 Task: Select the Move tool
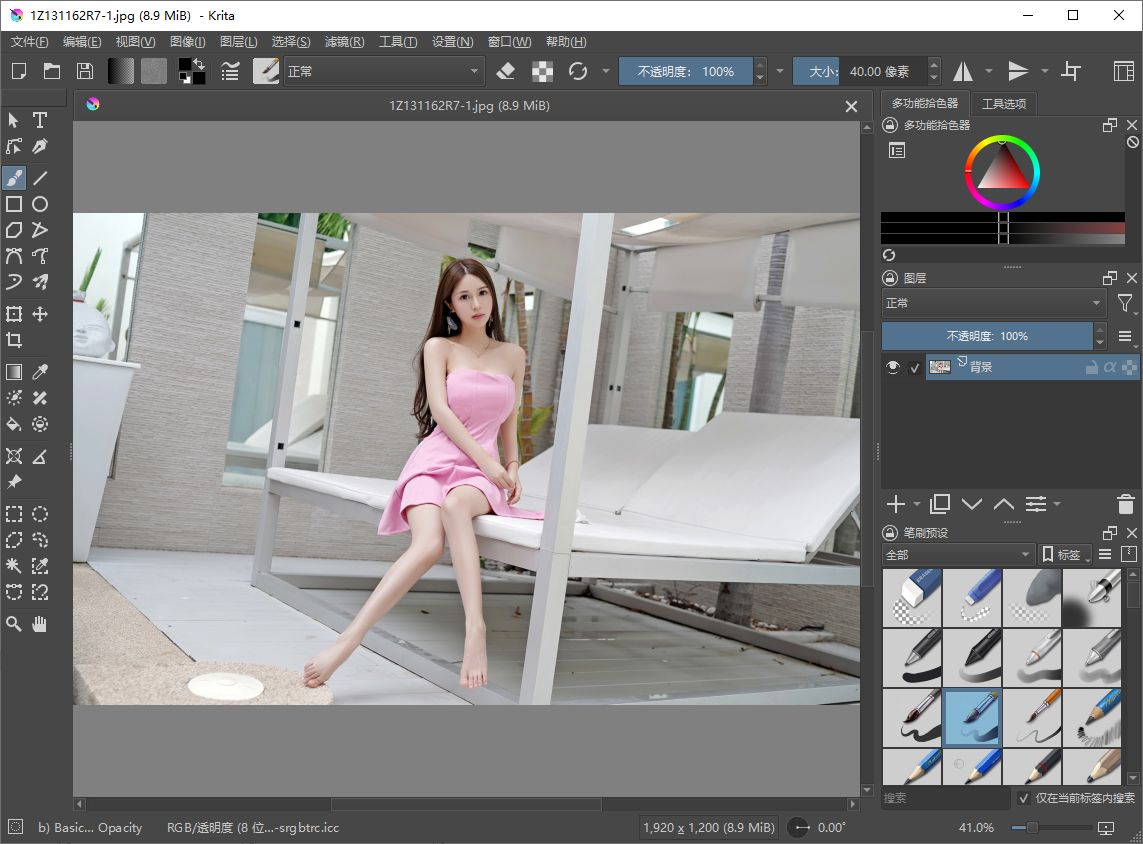pos(40,314)
